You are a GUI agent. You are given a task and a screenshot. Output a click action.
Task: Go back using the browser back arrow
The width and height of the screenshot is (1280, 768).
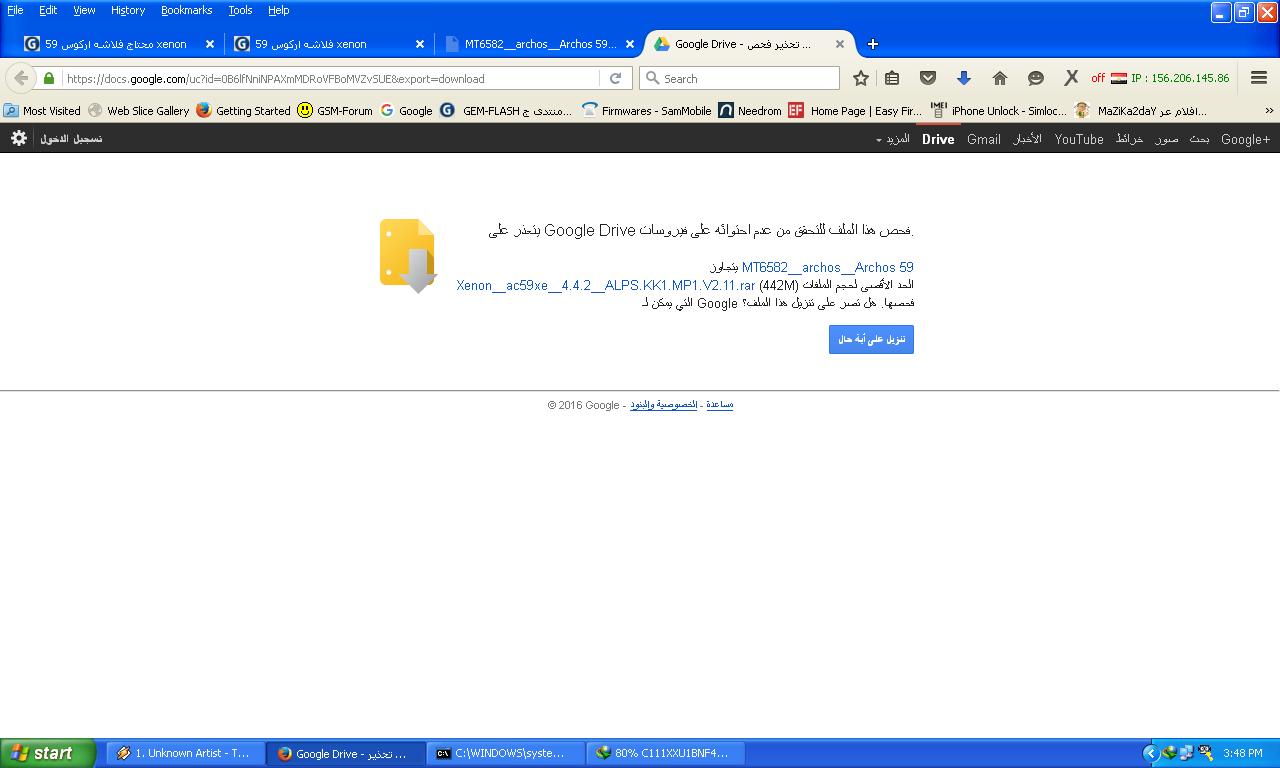click(21, 78)
